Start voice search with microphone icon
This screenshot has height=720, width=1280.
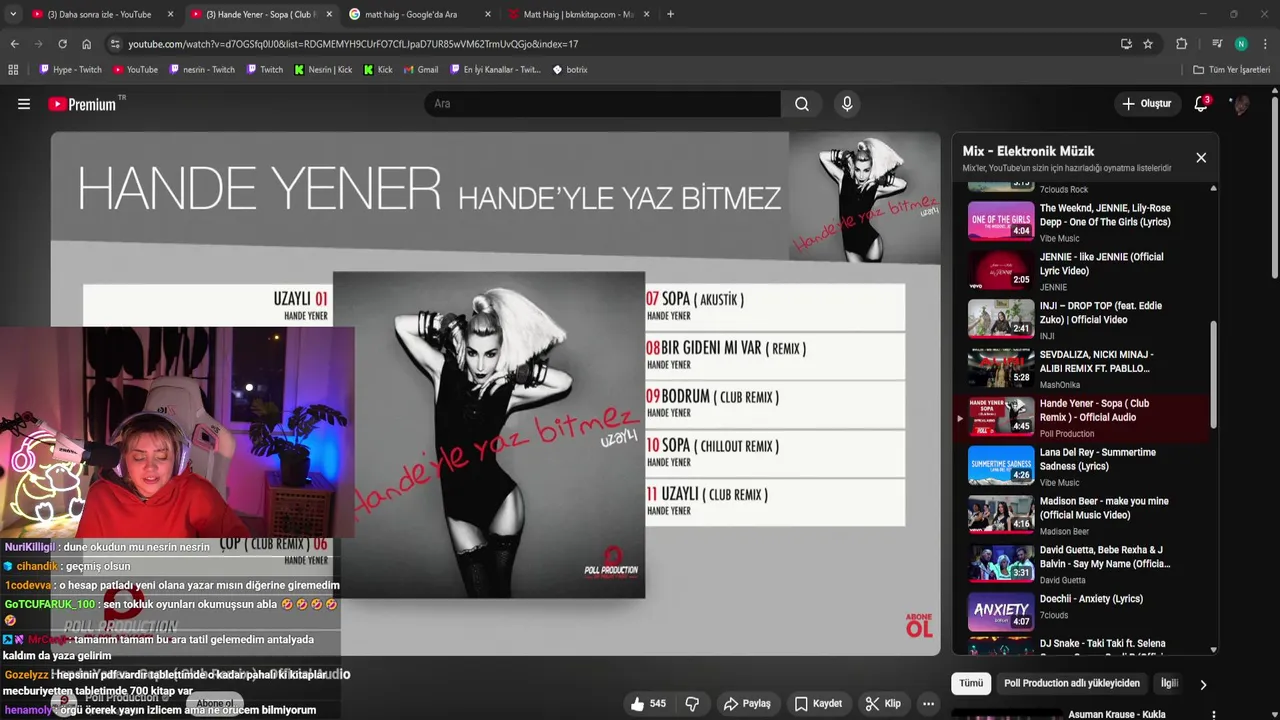tap(847, 104)
